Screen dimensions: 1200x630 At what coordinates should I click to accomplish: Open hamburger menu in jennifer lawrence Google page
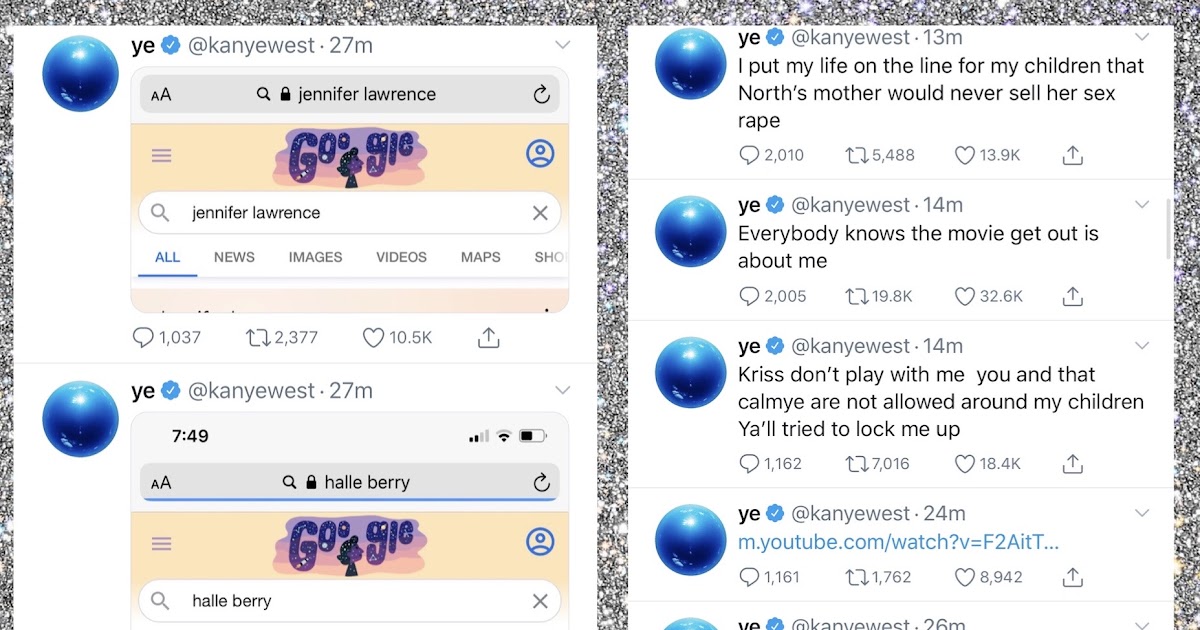click(161, 156)
